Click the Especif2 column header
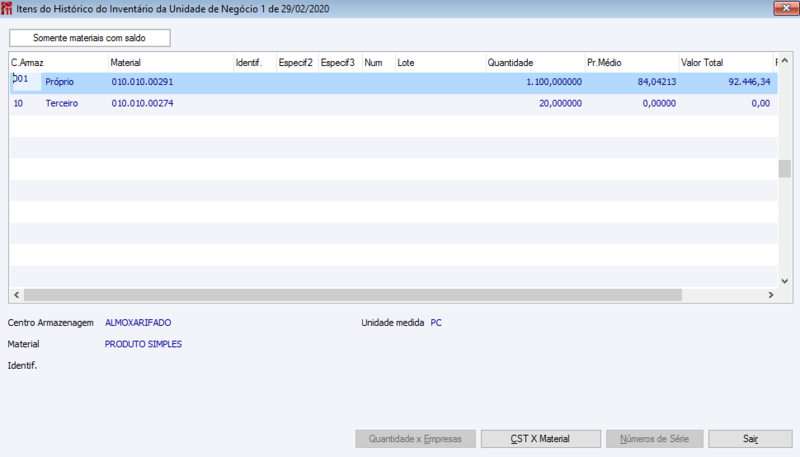 coord(297,63)
